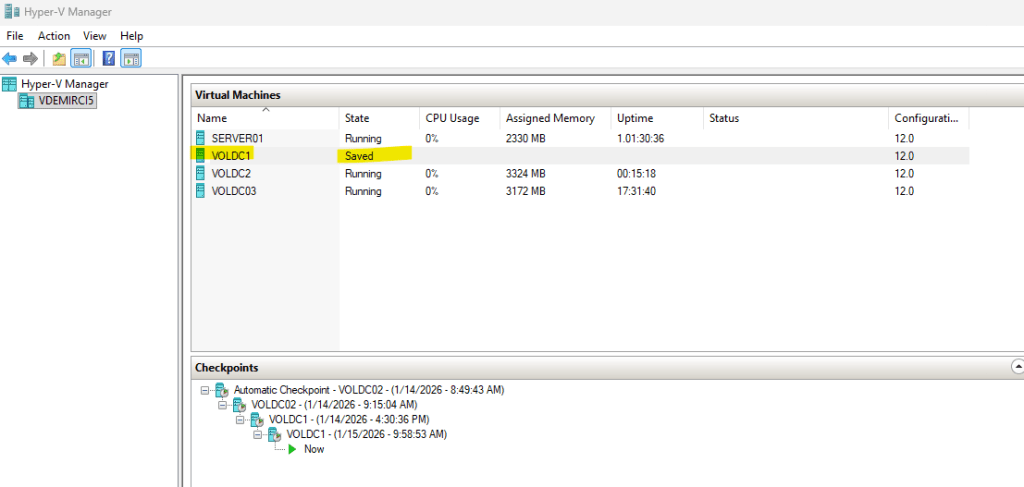Click the Back arrow in the toolbar
This screenshot has height=487, width=1024.
[10, 58]
